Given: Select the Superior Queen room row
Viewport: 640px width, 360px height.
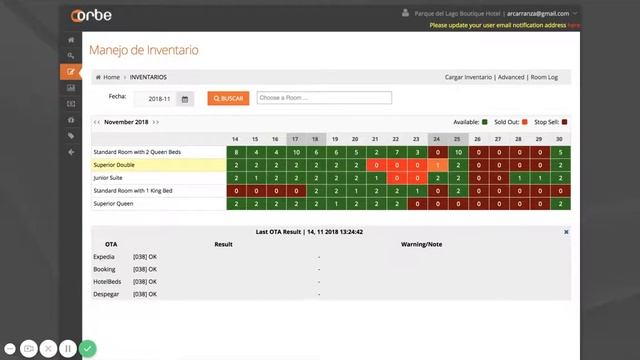Looking at the screenshot, I should [159, 204].
